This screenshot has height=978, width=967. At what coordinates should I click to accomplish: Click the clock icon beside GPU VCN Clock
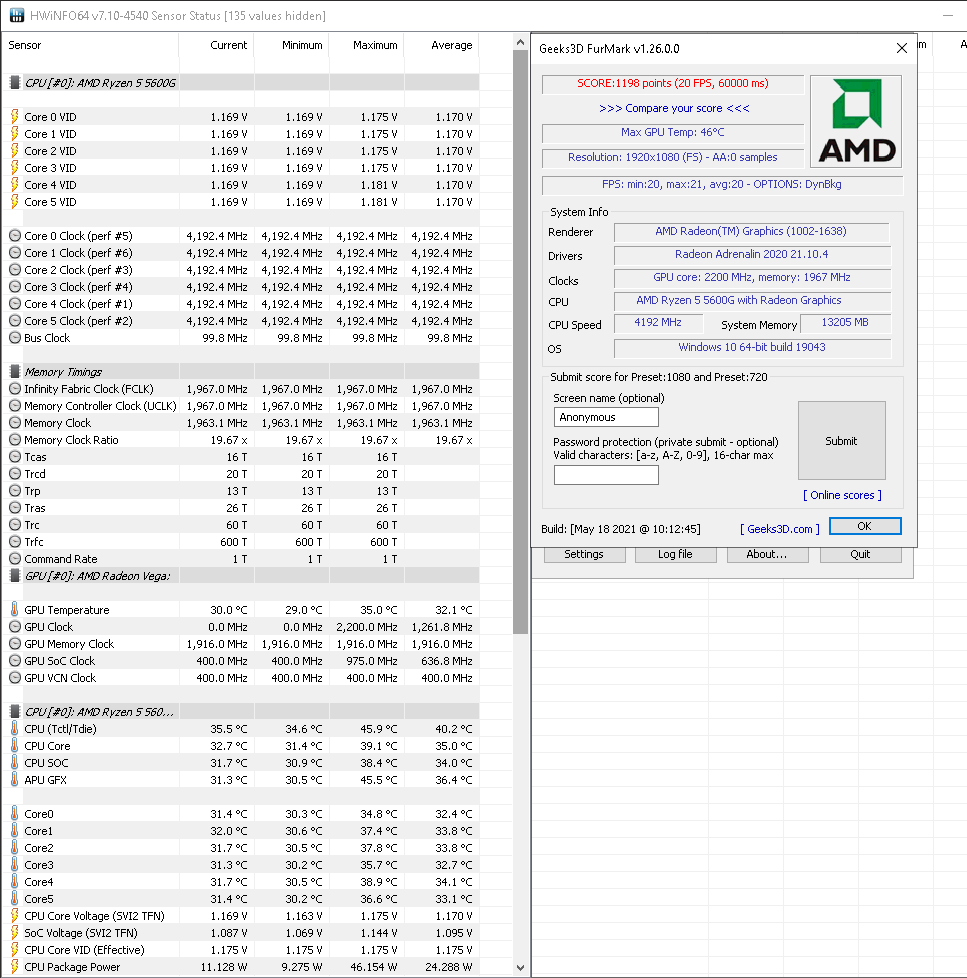pos(15,677)
